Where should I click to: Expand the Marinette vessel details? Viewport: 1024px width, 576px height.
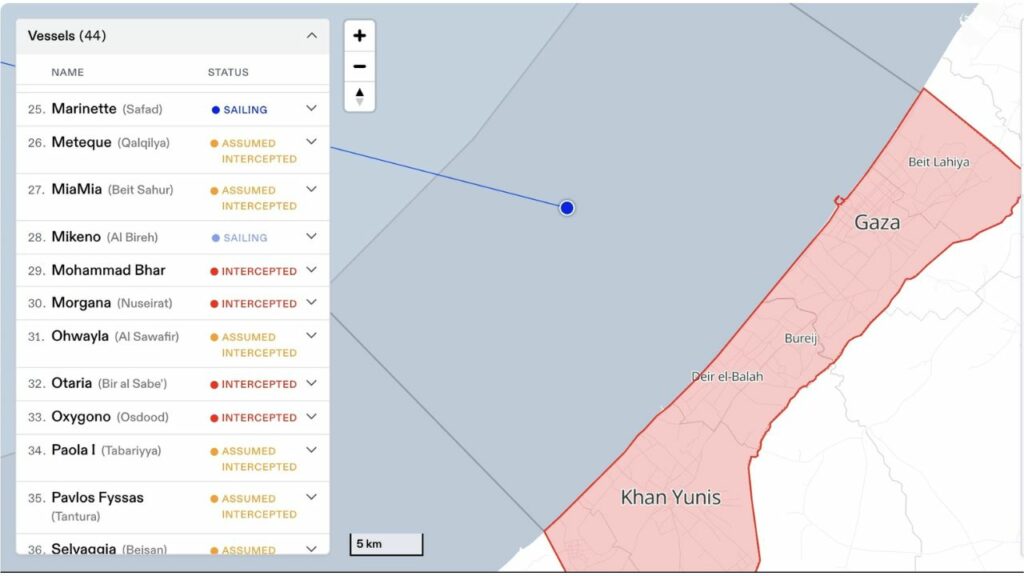coord(311,109)
